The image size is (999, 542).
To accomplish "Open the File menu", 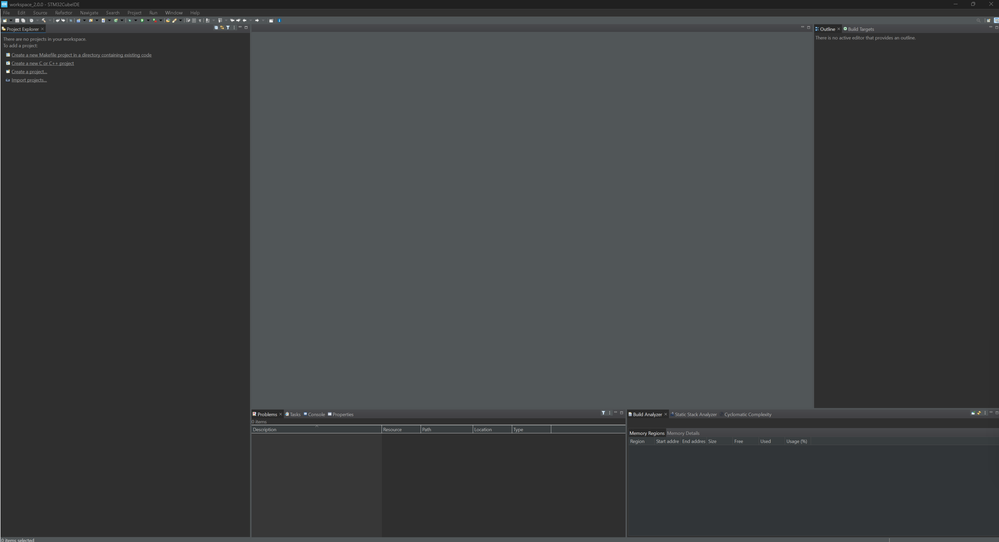I will [6, 13].
